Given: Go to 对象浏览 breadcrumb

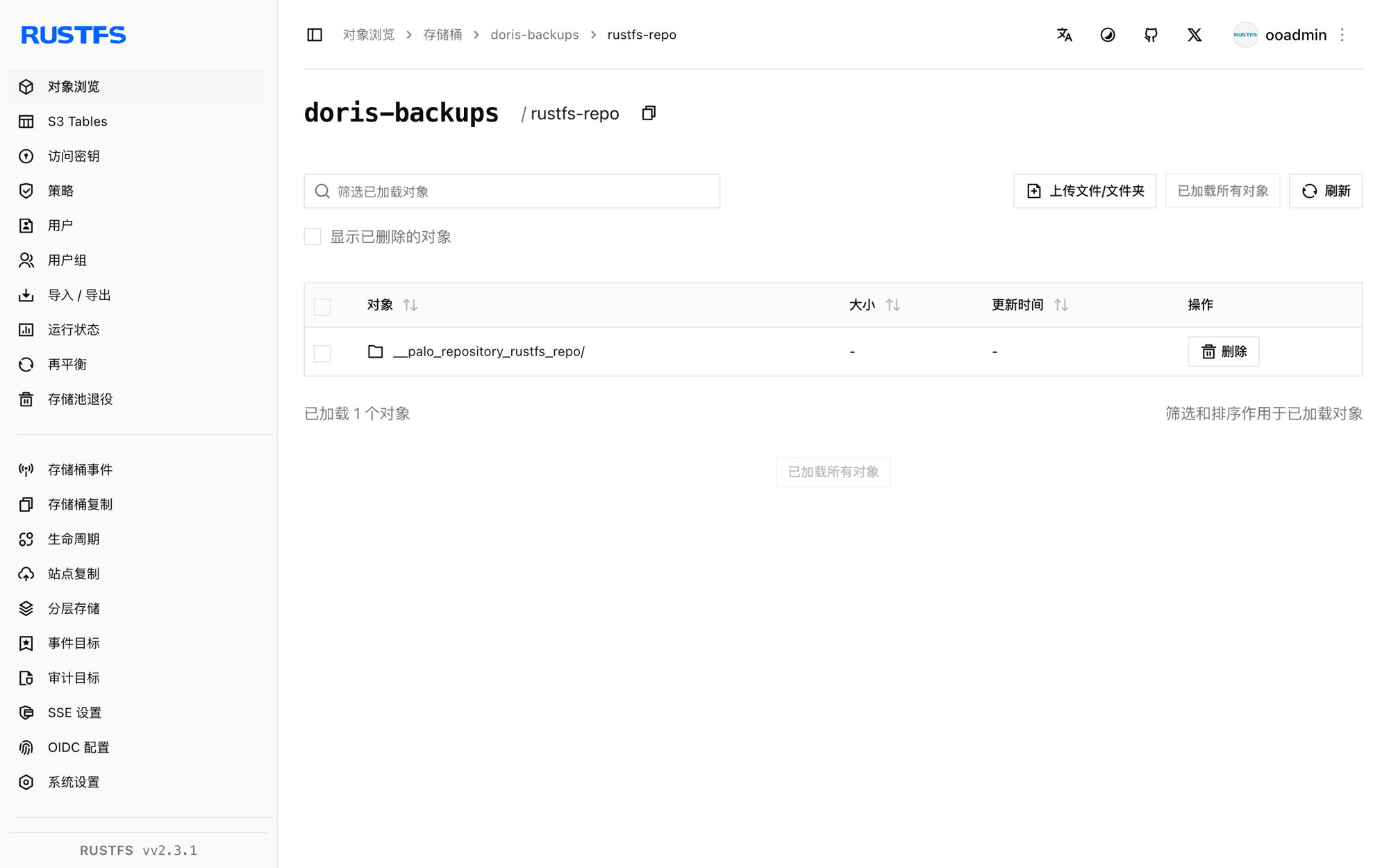Looking at the screenshot, I should pos(369,35).
